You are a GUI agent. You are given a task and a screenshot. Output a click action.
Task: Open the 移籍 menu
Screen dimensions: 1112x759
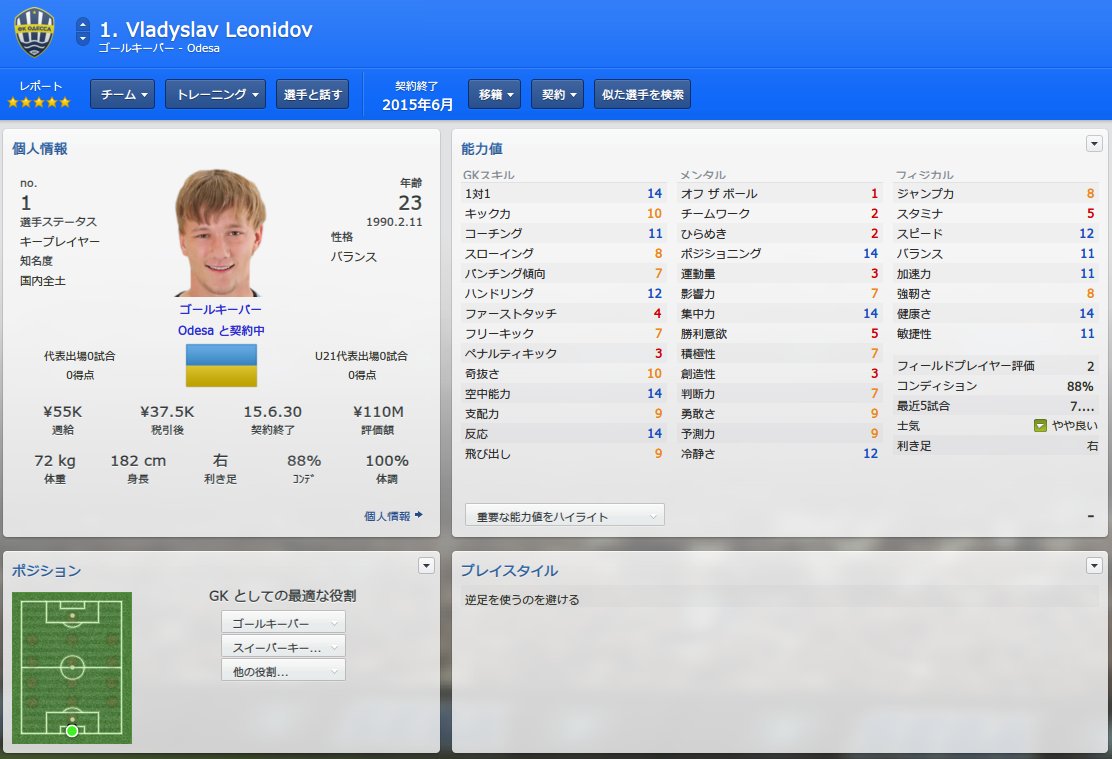point(494,94)
